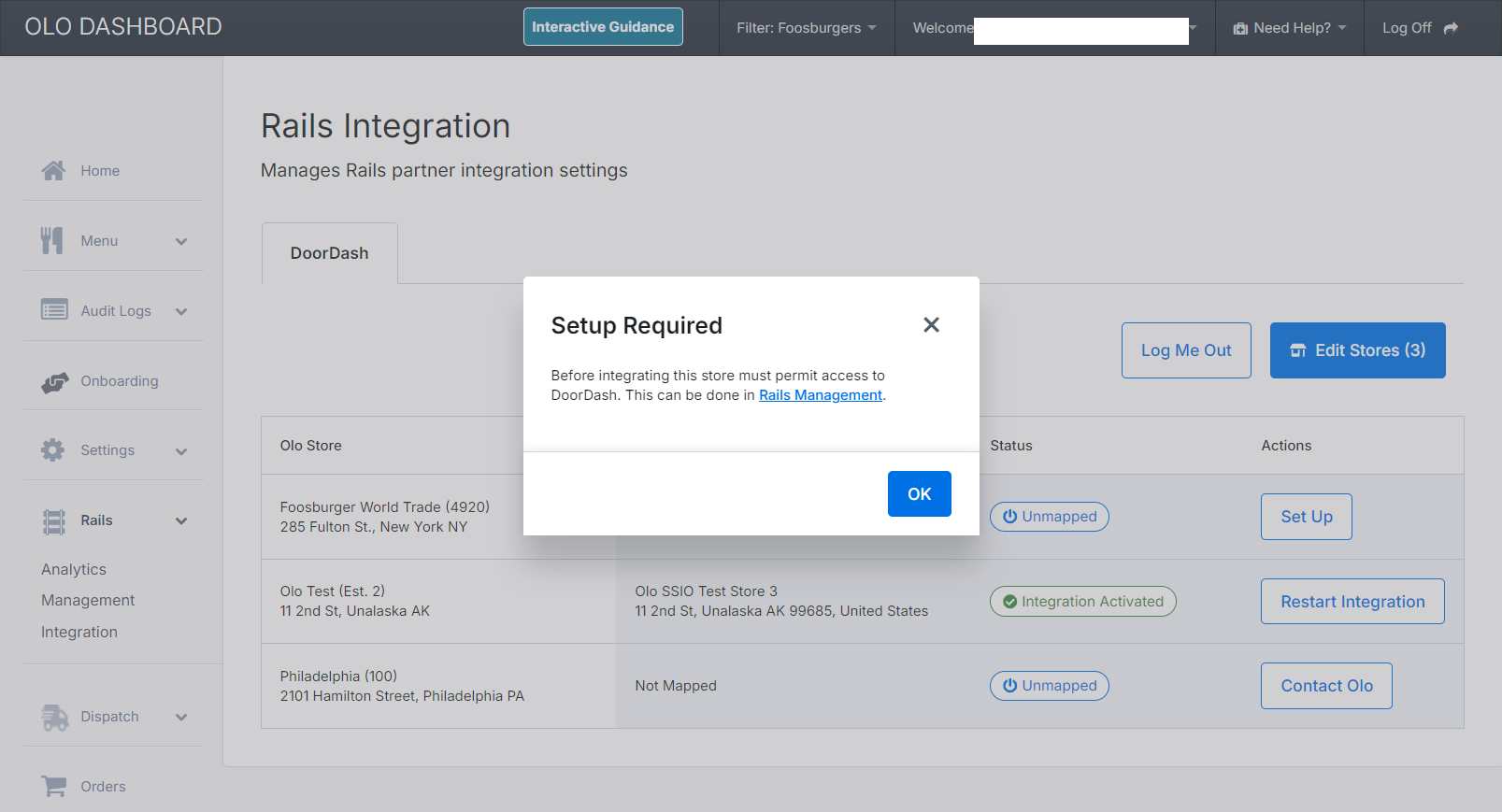Open the Welcome user dropdown arrow

coord(1193,27)
